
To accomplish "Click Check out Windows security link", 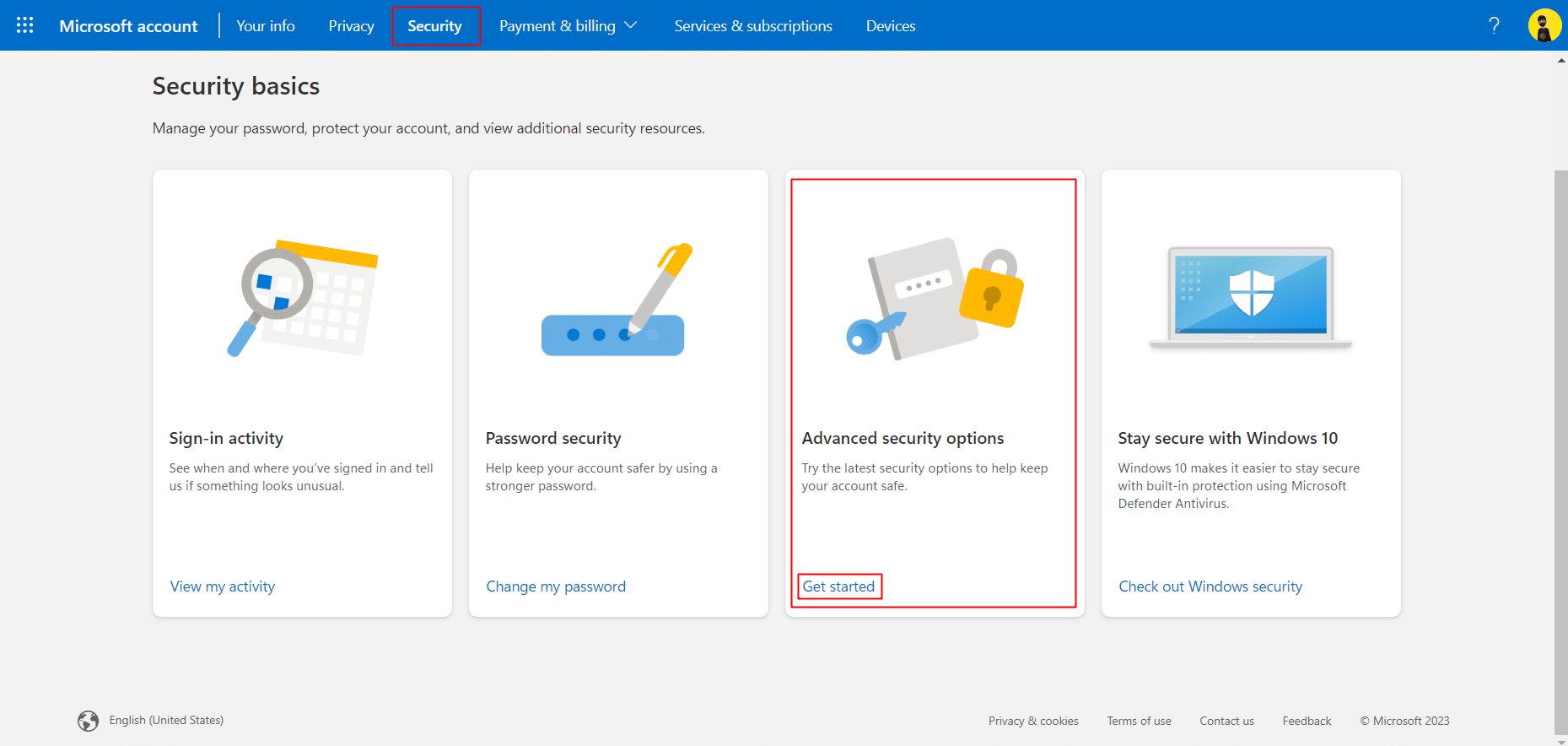I will (x=1210, y=587).
